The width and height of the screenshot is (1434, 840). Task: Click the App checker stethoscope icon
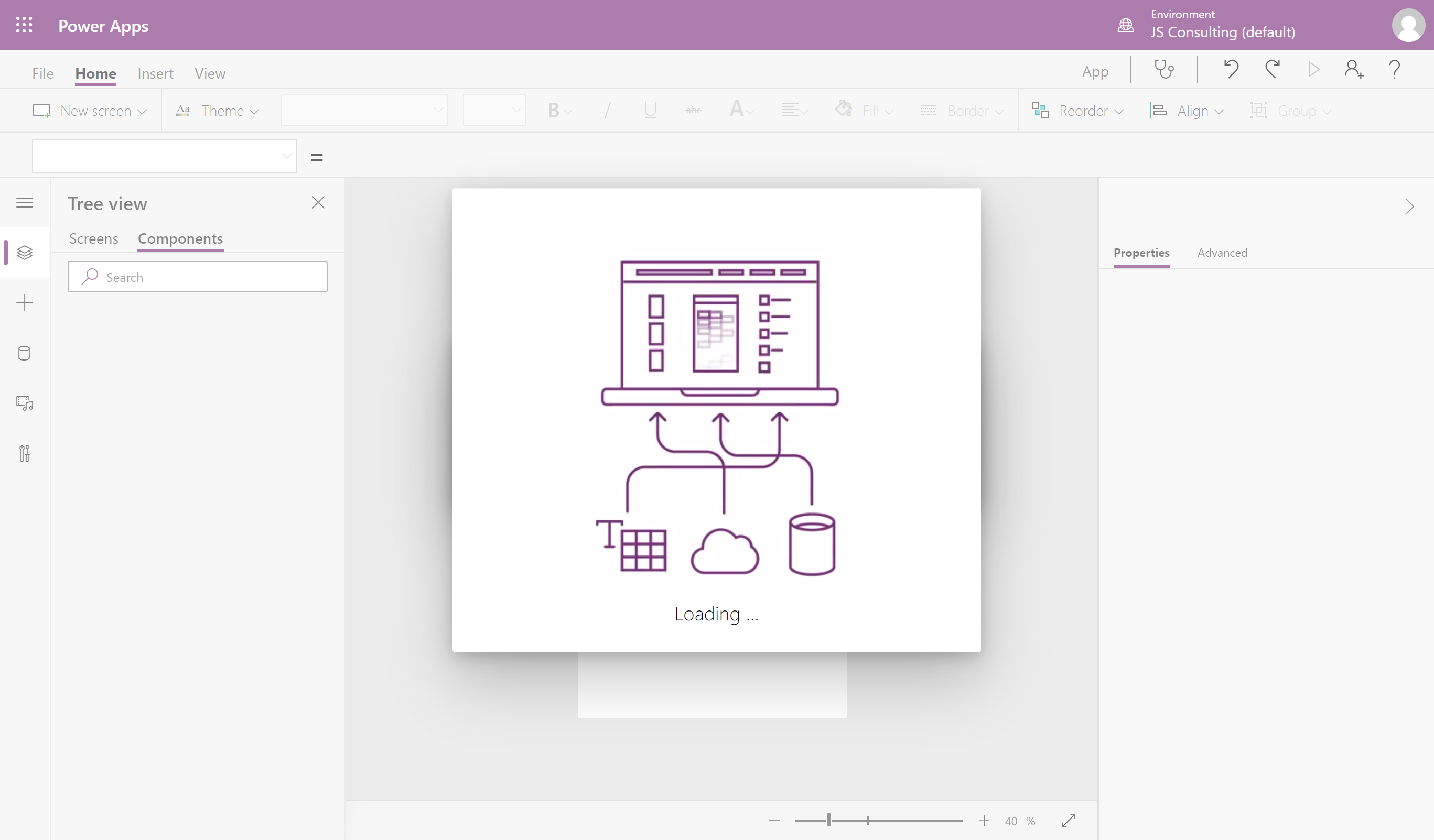(1163, 69)
